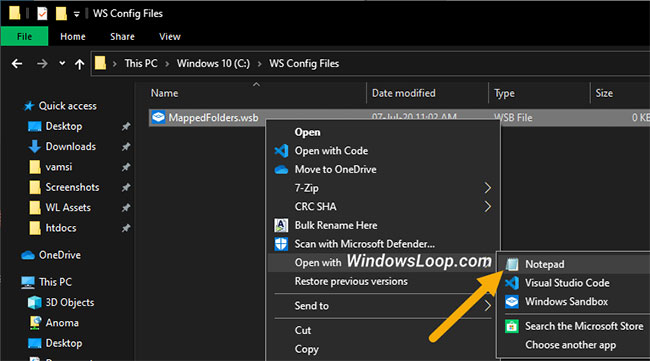Sort files by Date modified column

pos(403,93)
